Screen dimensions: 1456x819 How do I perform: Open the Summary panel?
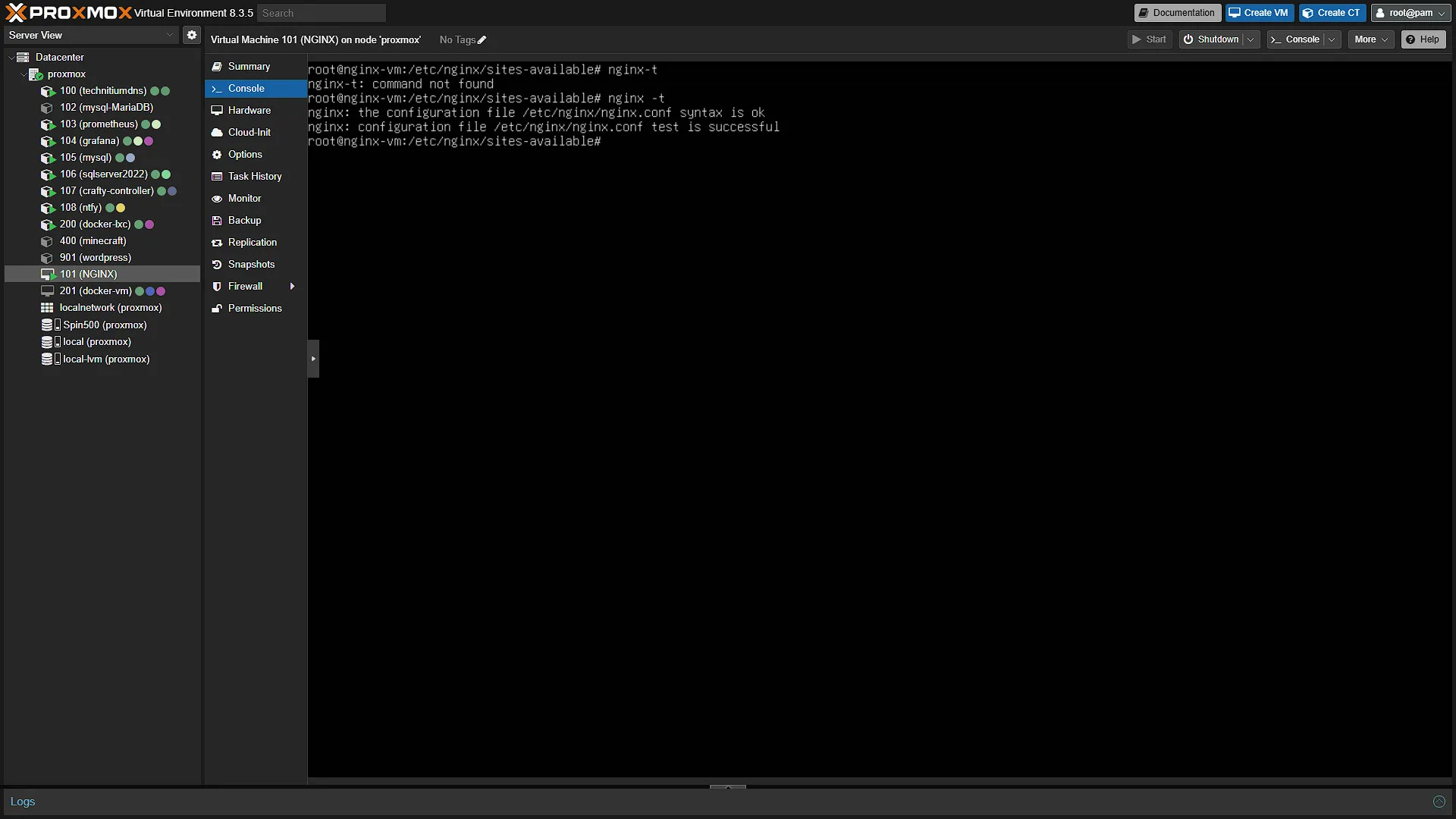[x=256, y=67]
